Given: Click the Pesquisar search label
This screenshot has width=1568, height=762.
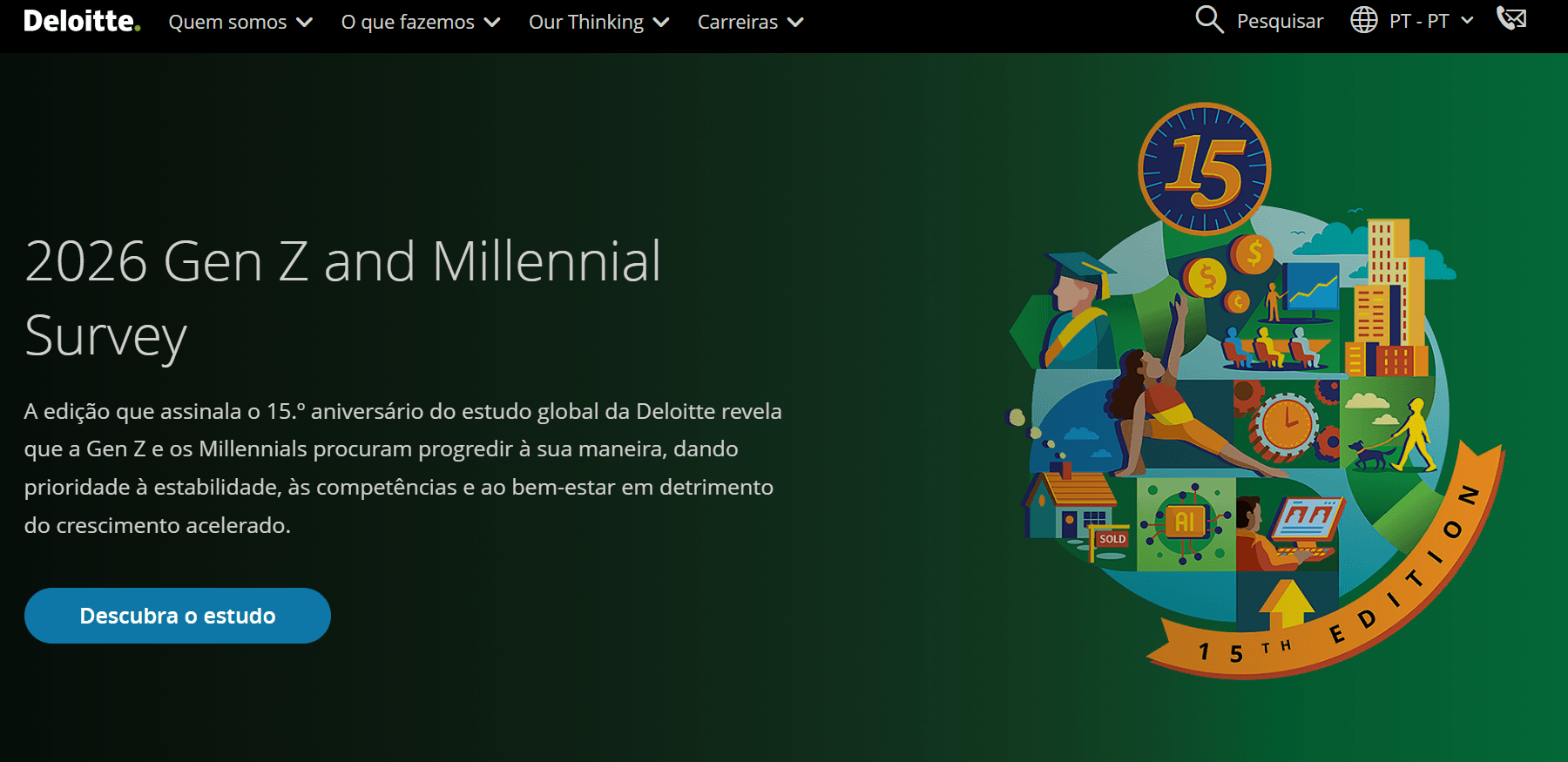Looking at the screenshot, I should [x=1280, y=21].
